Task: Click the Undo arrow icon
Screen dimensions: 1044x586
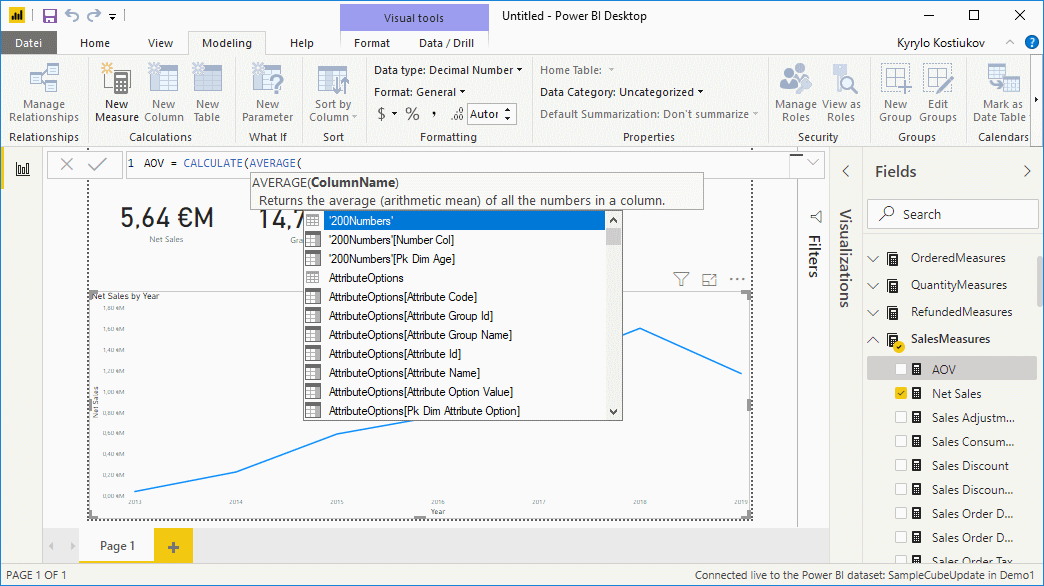Action: (72, 15)
